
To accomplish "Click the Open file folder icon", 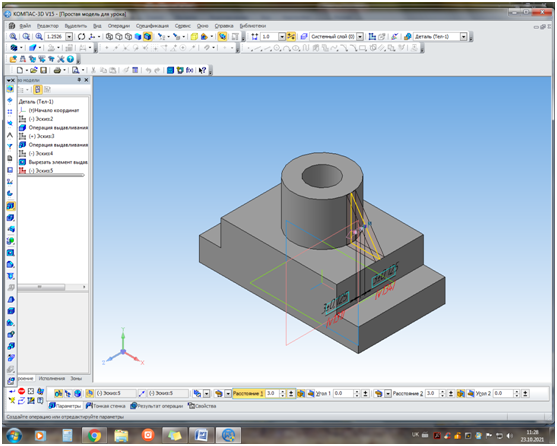I will click(x=33, y=70).
